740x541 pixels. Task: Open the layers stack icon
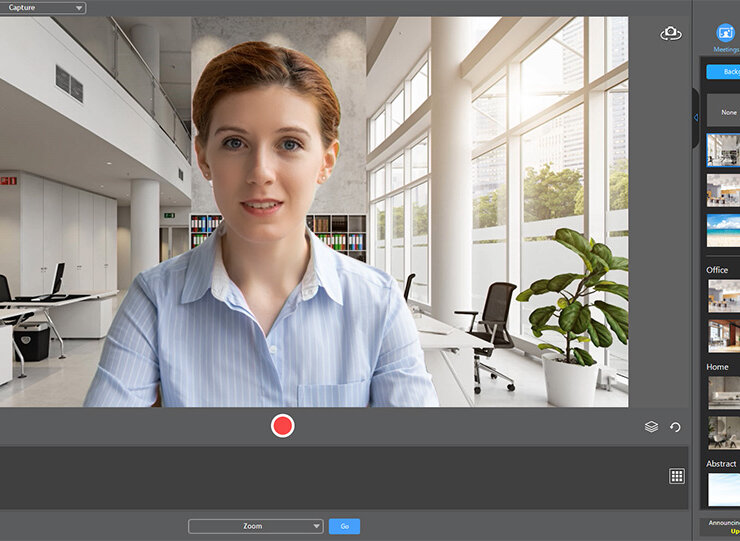[651, 427]
